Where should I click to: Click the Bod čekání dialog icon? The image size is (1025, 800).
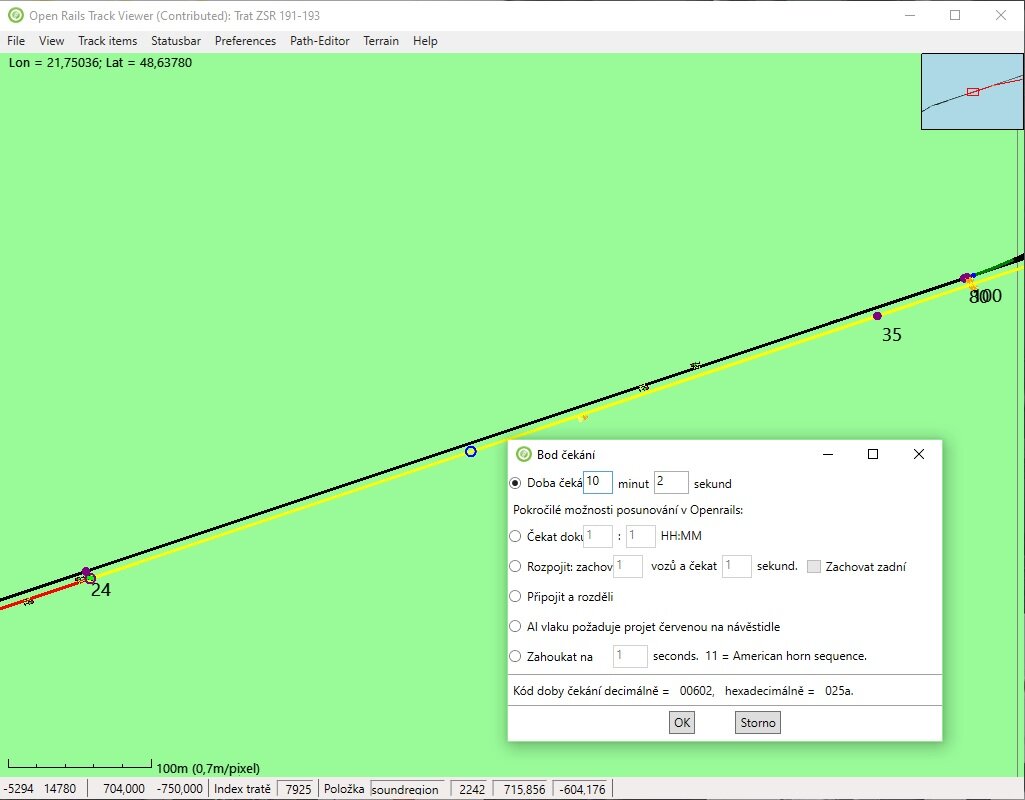tap(525, 454)
